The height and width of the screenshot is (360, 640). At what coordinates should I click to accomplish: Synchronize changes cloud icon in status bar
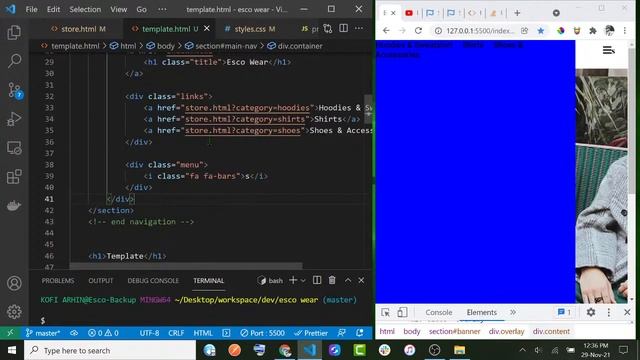coord(74,333)
